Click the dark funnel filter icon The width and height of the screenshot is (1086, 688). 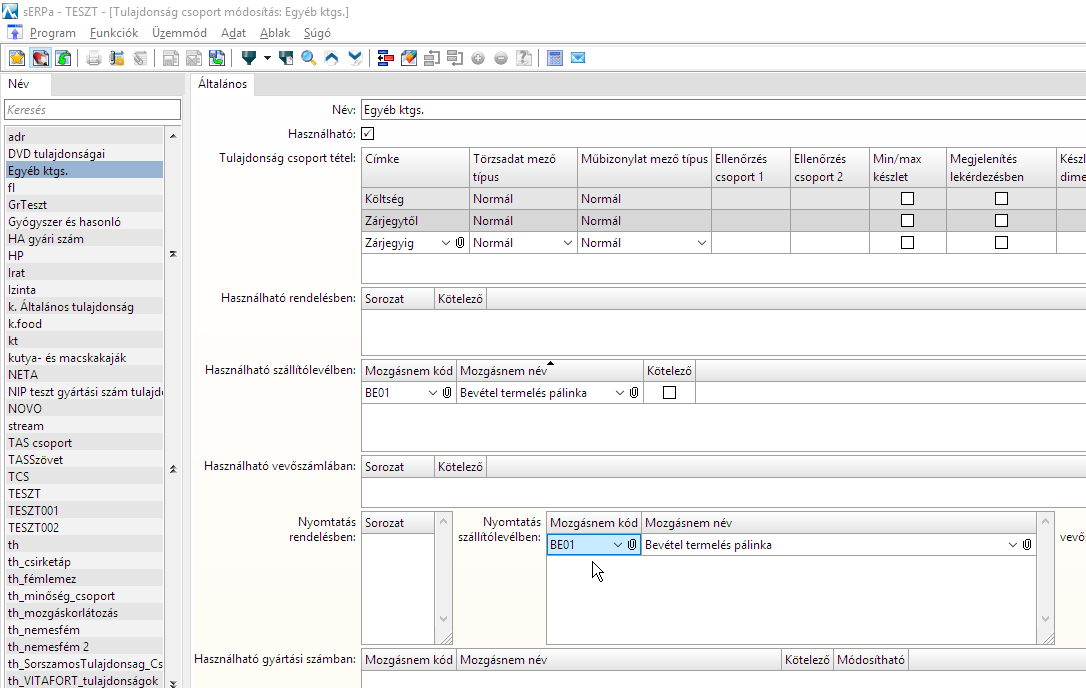(x=249, y=58)
